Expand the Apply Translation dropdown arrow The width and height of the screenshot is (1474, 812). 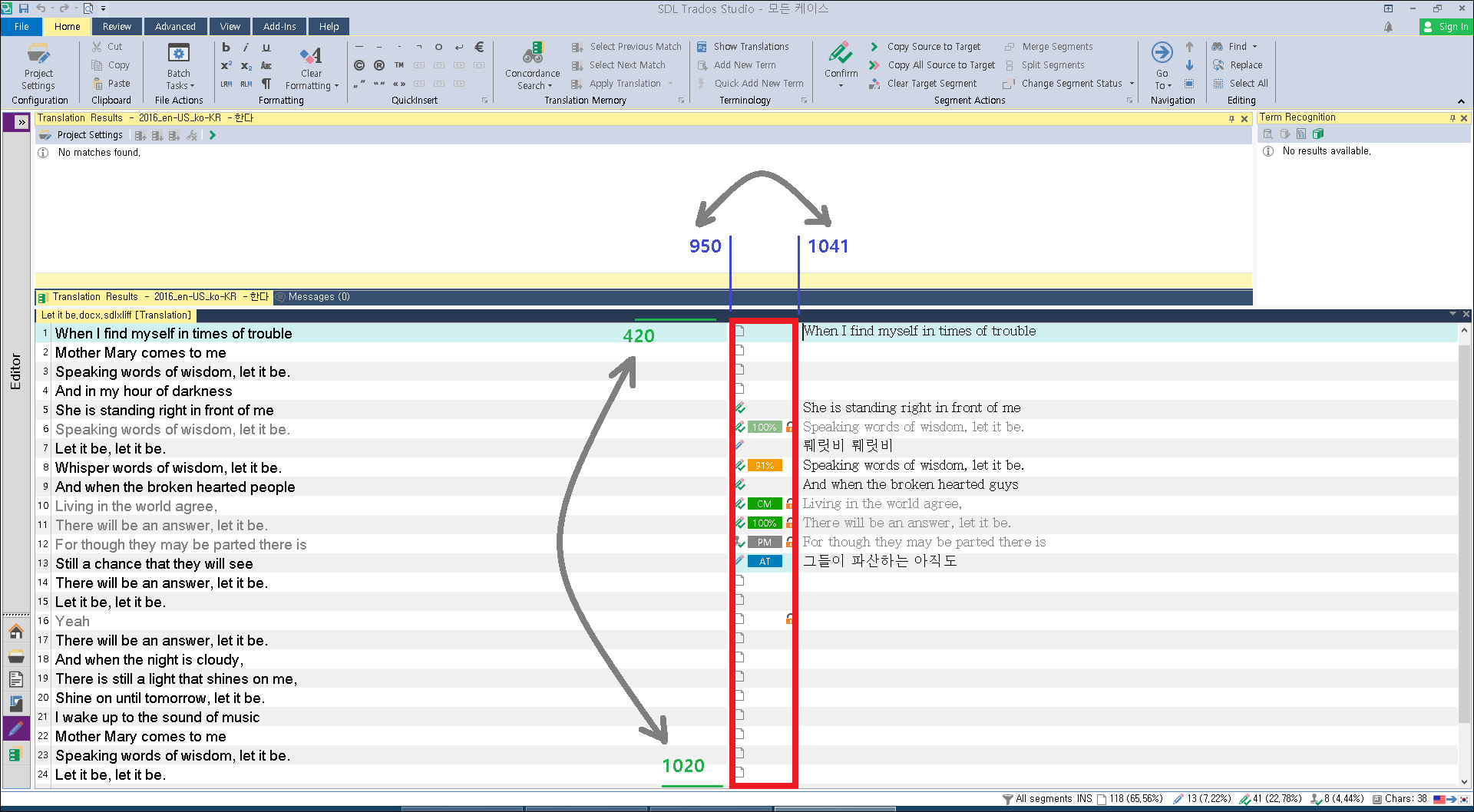tap(670, 84)
